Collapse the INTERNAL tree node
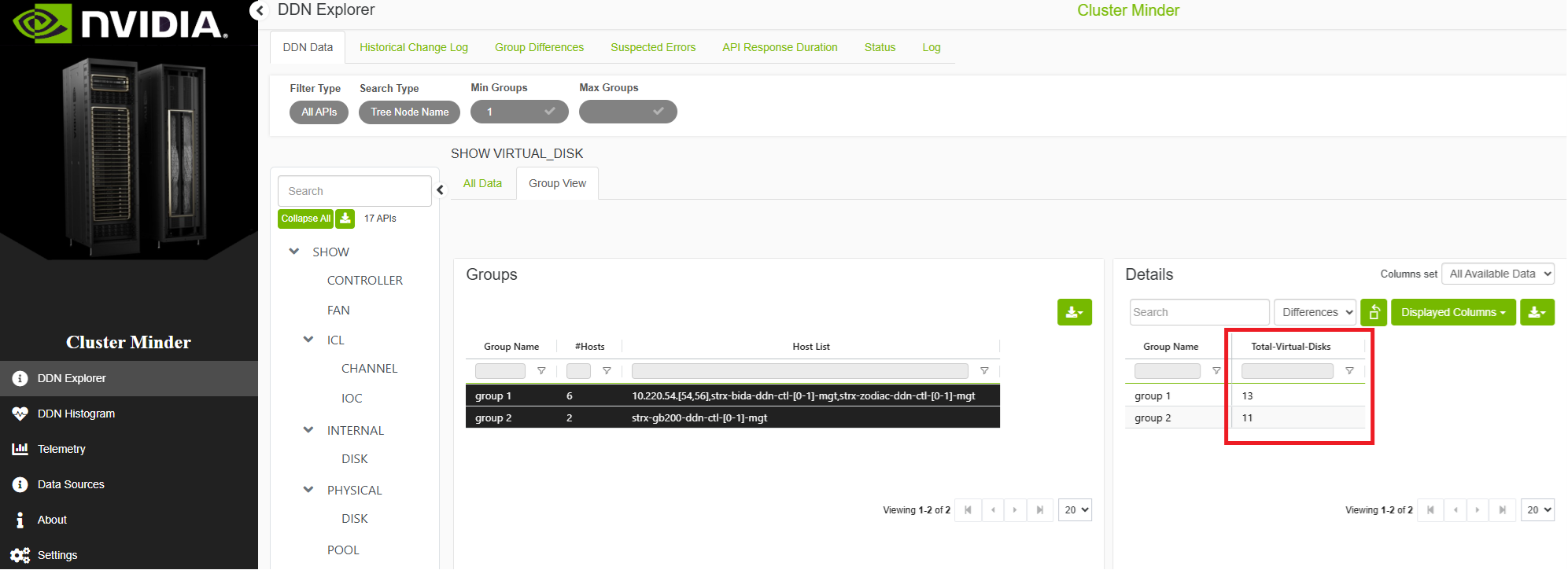This screenshot has height=570, width=1568. [x=308, y=430]
